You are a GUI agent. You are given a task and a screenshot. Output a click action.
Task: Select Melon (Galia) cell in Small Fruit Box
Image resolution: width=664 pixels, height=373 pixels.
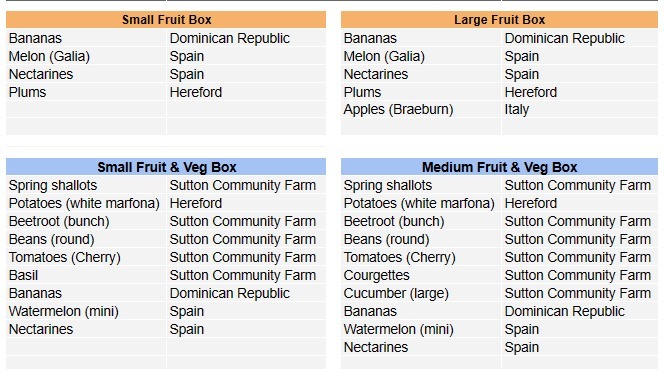pyautogui.click(x=86, y=56)
